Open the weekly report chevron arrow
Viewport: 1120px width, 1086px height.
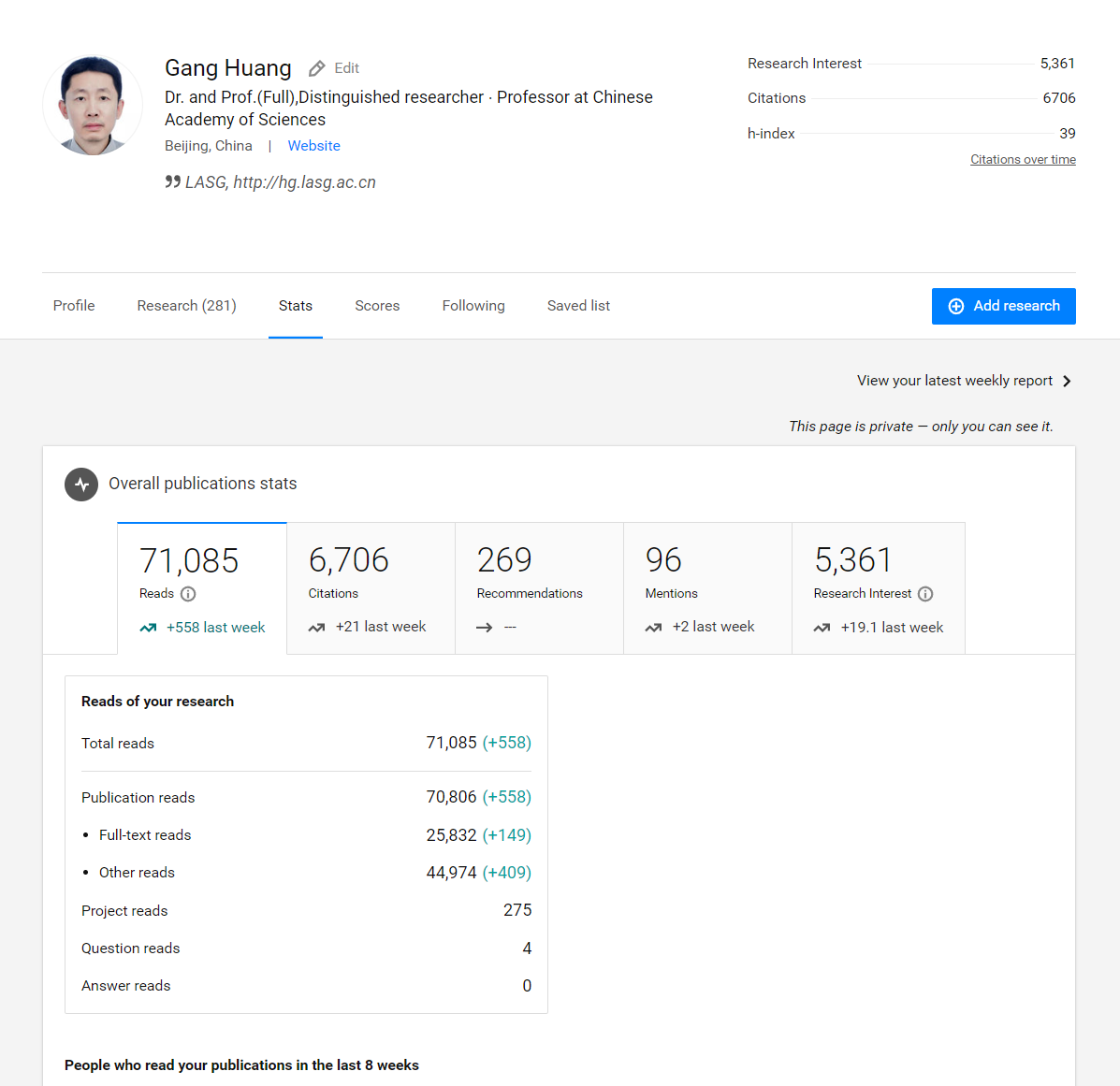(1067, 382)
